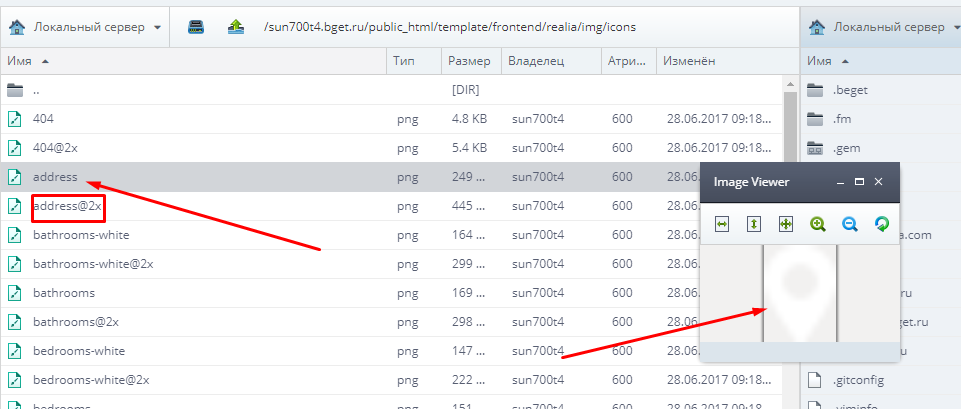Click the .gitconfig document icon
This screenshot has height=409, width=961.
pos(814,380)
